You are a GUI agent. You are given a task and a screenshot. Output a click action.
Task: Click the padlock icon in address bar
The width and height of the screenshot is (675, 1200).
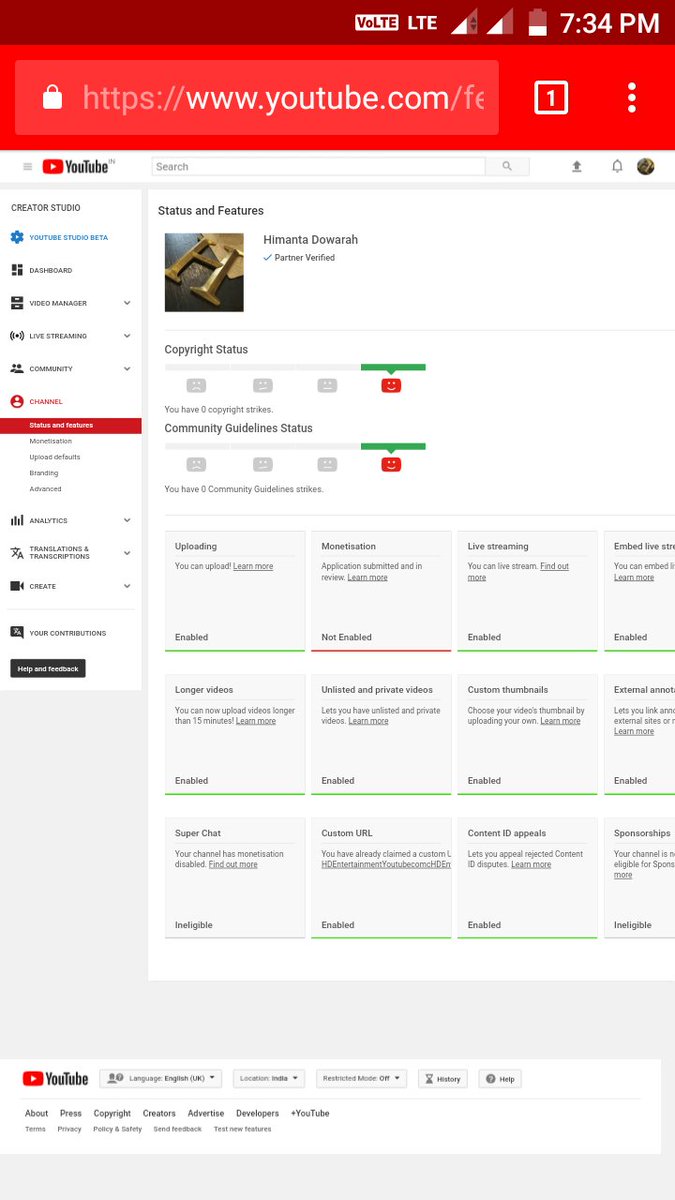click(52, 98)
